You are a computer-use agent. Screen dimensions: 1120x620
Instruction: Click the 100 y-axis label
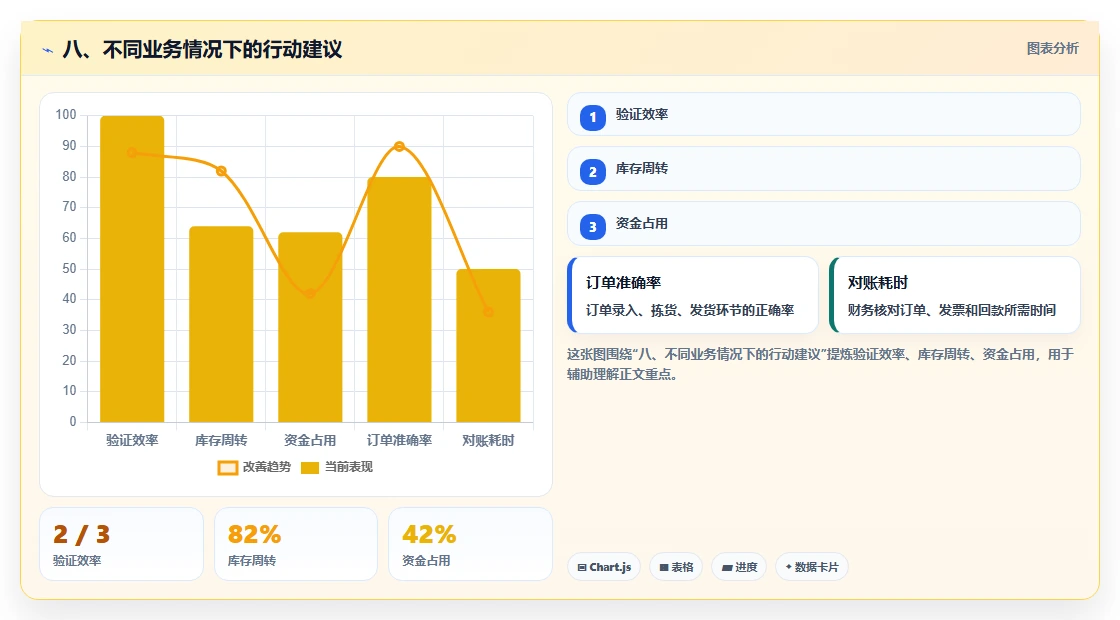tap(66, 115)
